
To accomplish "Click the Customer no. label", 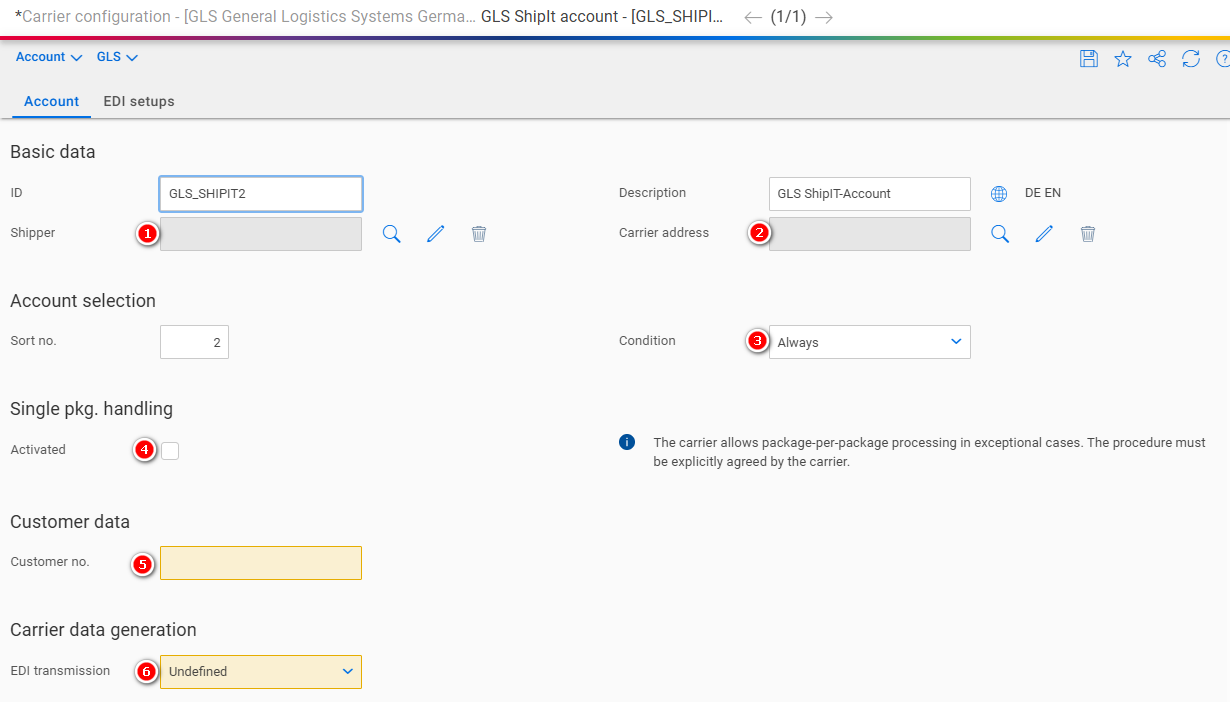I will click(x=50, y=562).
